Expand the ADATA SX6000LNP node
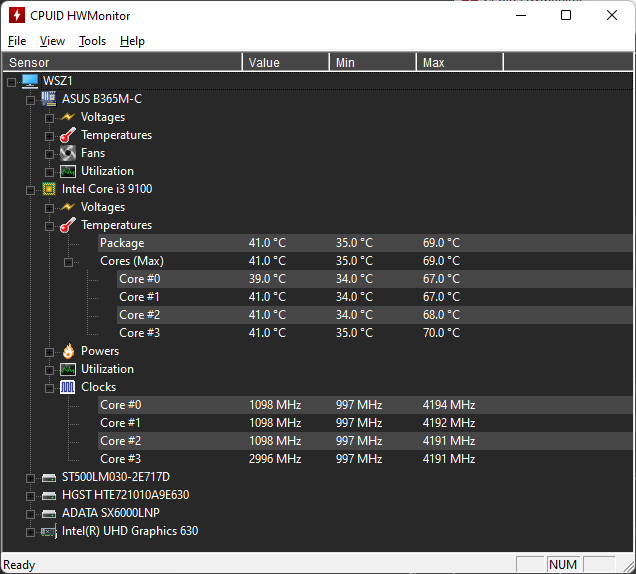The width and height of the screenshot is (636, 574). click(30, 514)
